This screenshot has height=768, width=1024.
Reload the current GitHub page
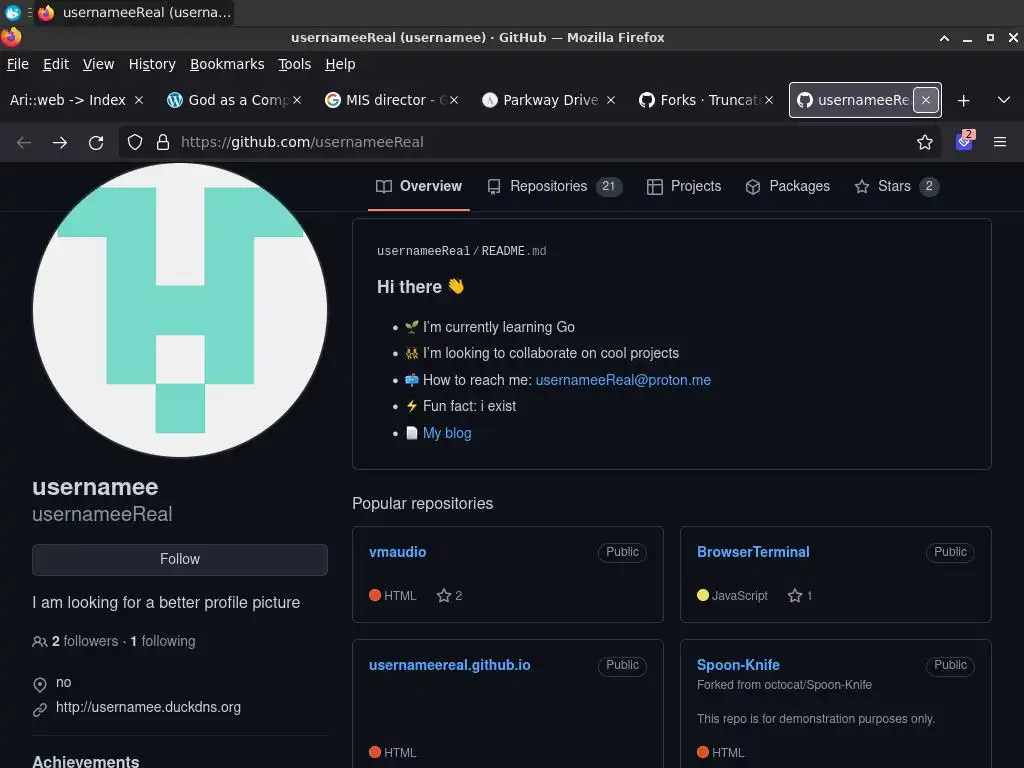tap(96, 142)
